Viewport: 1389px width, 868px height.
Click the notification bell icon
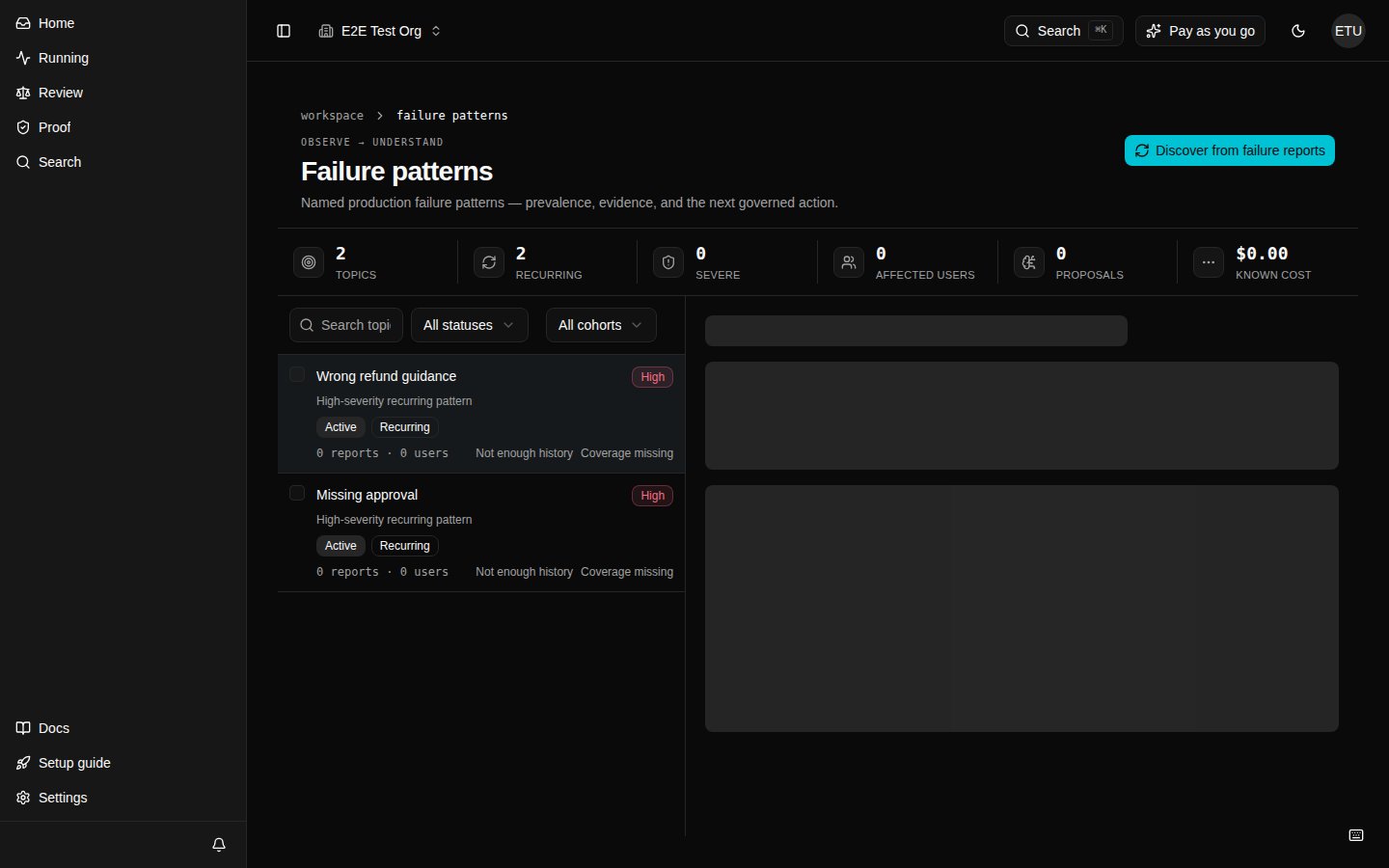(x=219, y=845)
